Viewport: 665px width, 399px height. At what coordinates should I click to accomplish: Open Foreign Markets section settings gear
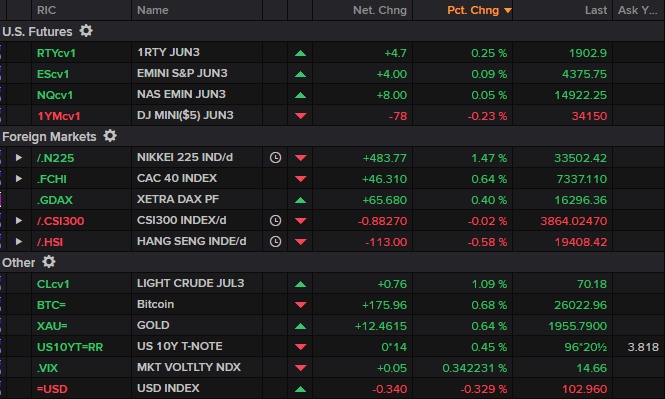point(110,136)
